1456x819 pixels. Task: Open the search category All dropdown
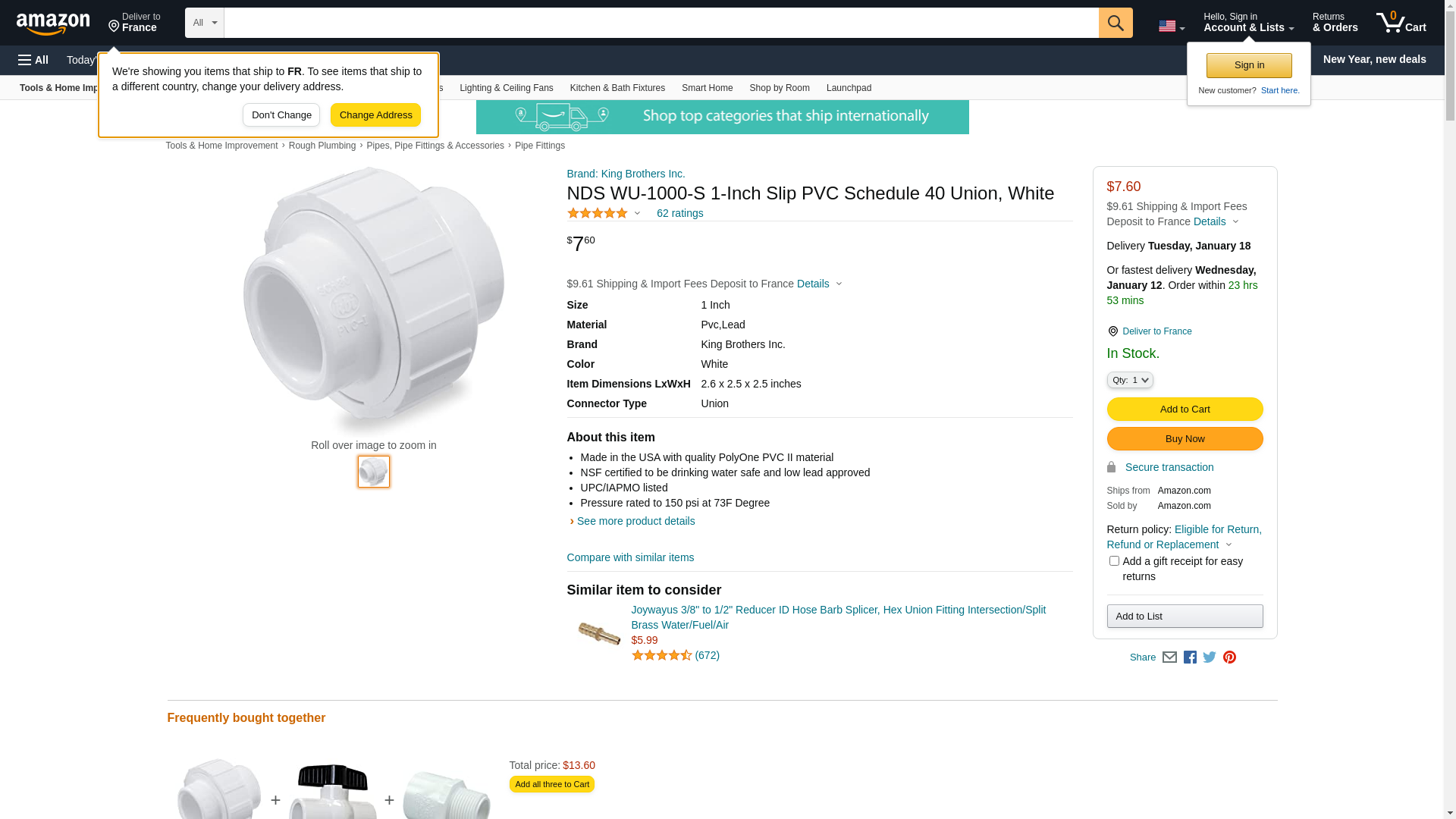pyautogui.click(x=204, y=23)
